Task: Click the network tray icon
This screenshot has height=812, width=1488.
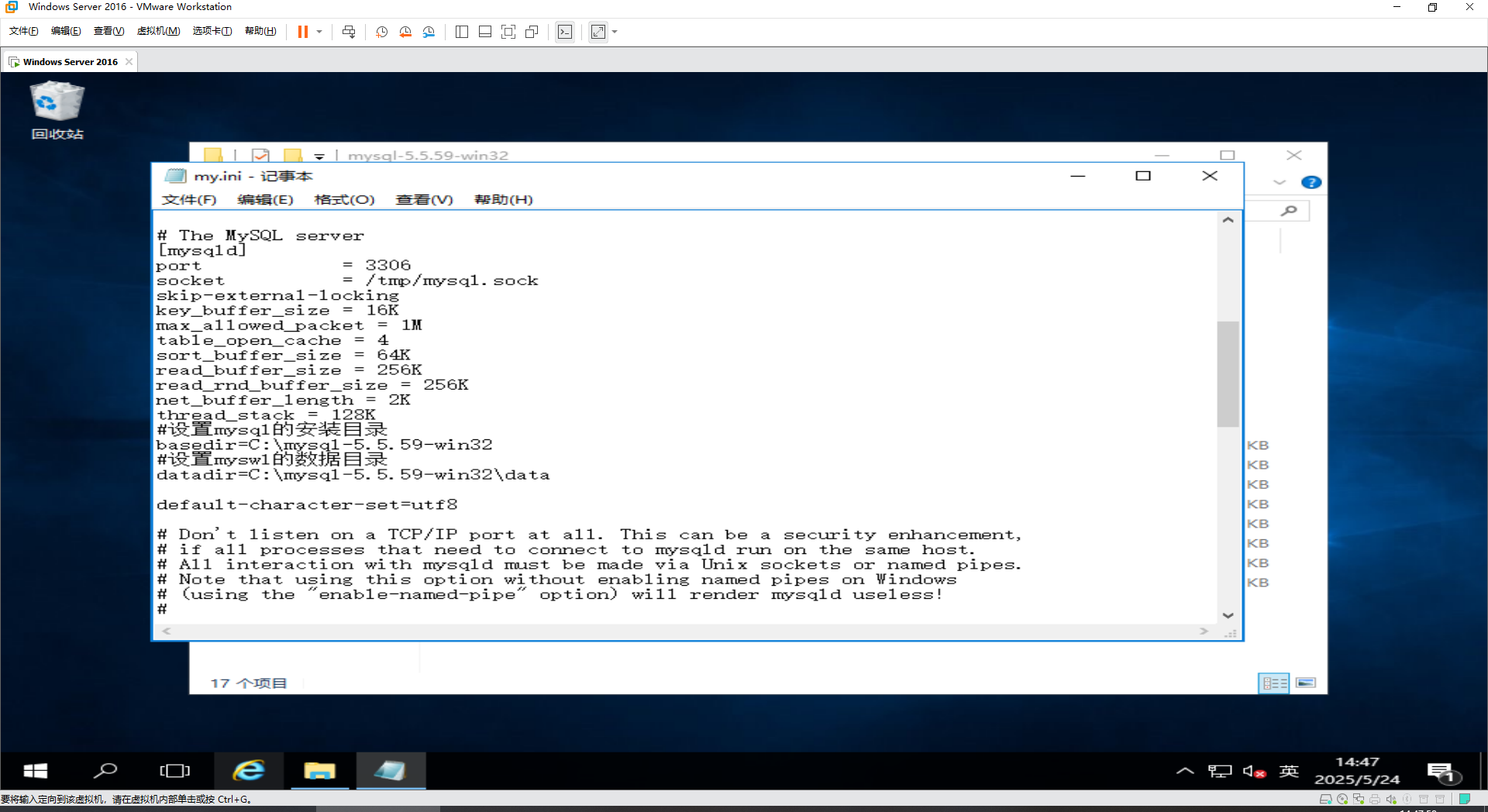Action: (x=1220, y=770)
